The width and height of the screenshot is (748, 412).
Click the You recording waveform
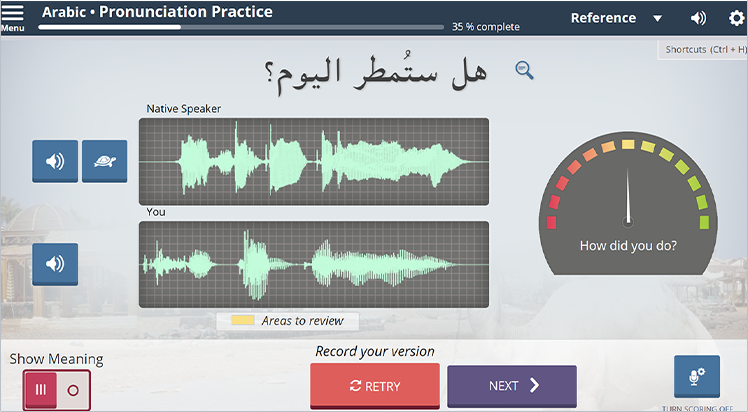(x=313, y=264)
